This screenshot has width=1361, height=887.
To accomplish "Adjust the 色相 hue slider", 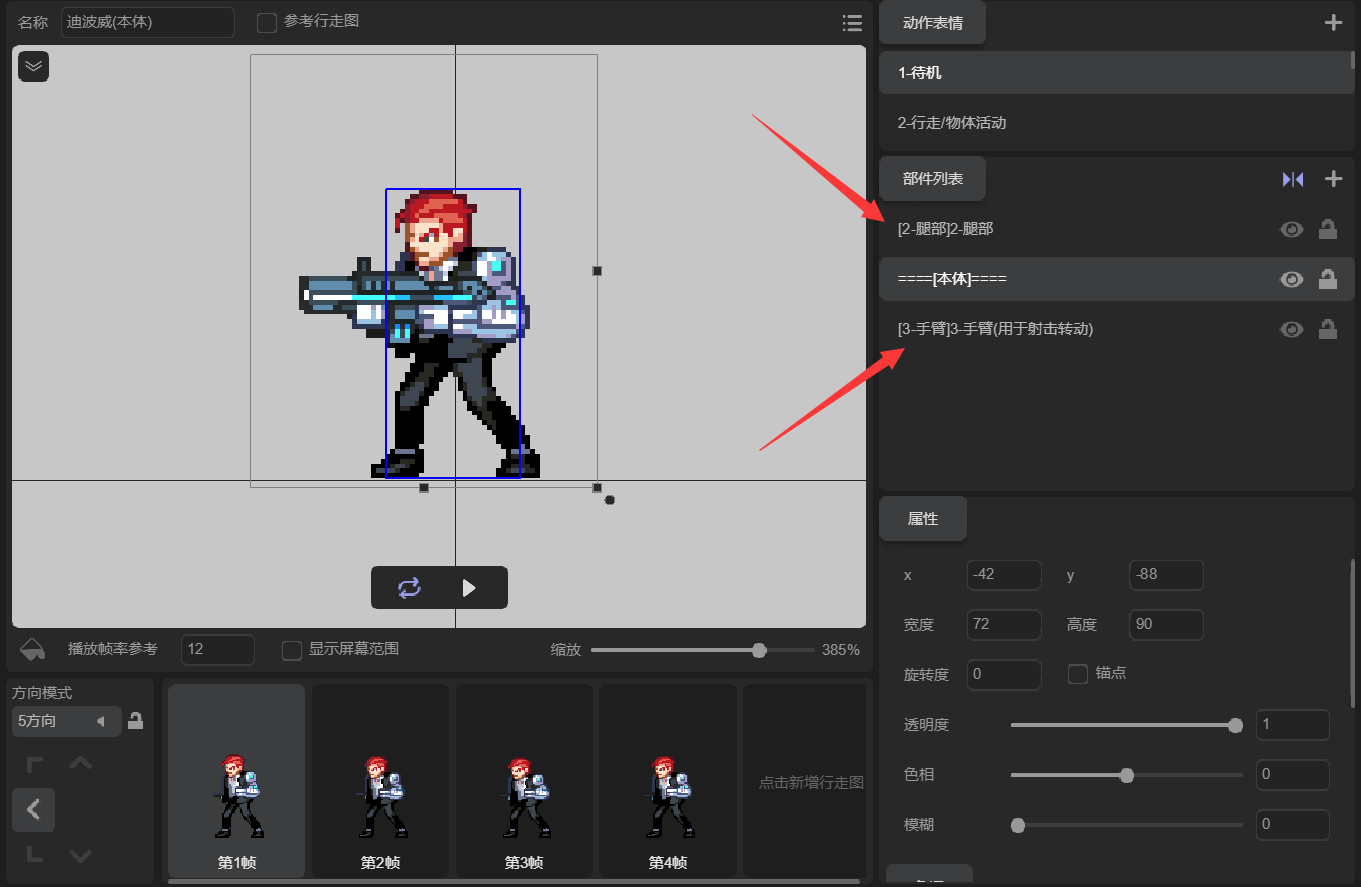I will point(1126,775).
